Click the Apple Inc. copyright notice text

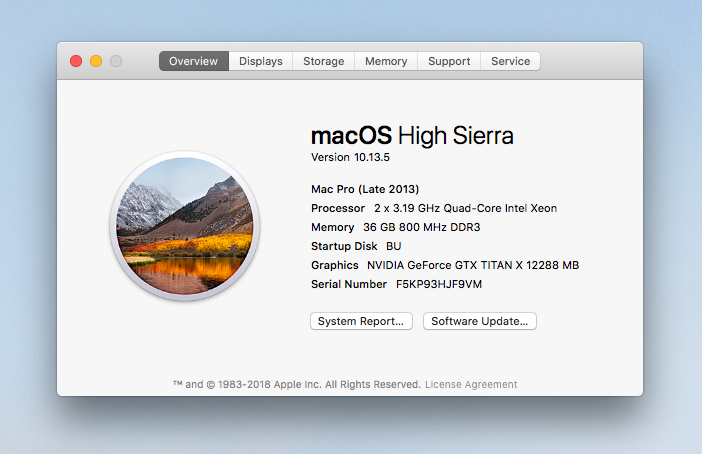[297, 385]
